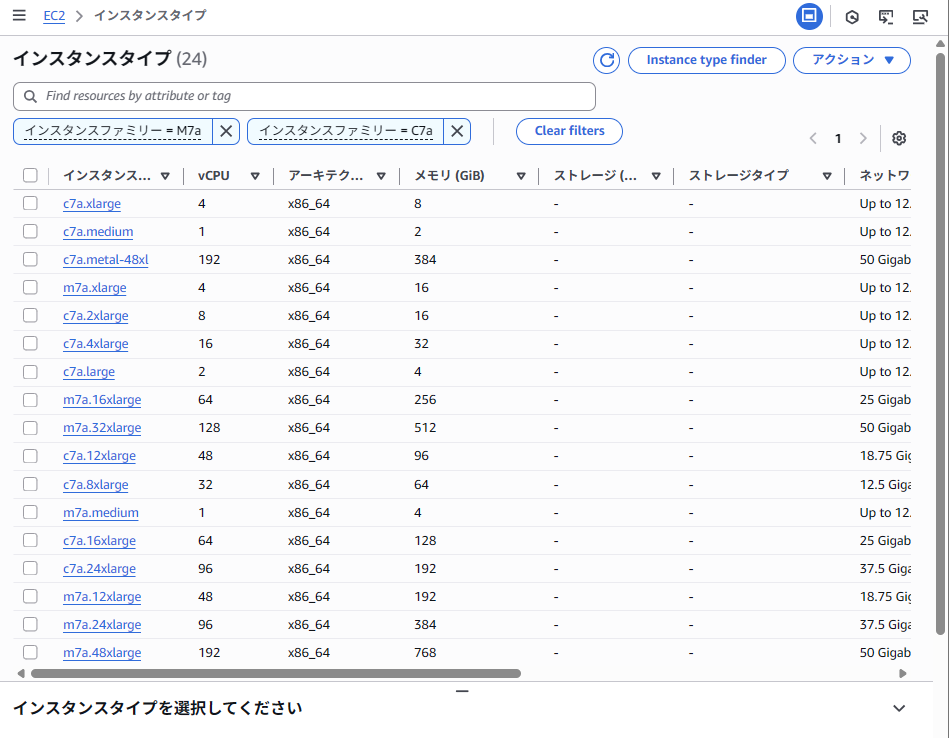Go to next page arrow
The height and width of the screenshot is (738, 949).
pos(863,138)
